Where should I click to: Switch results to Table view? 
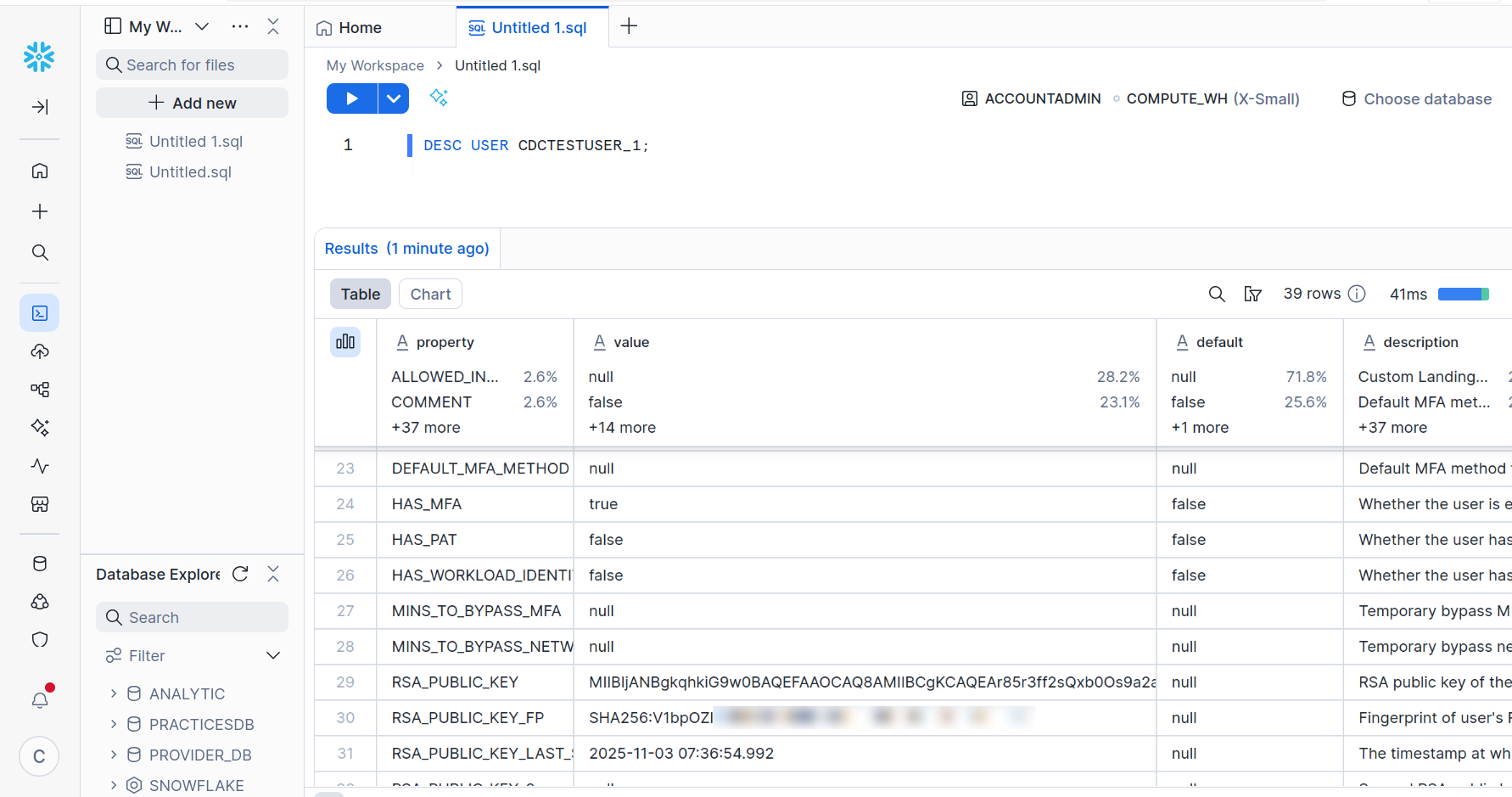[361, 295]
